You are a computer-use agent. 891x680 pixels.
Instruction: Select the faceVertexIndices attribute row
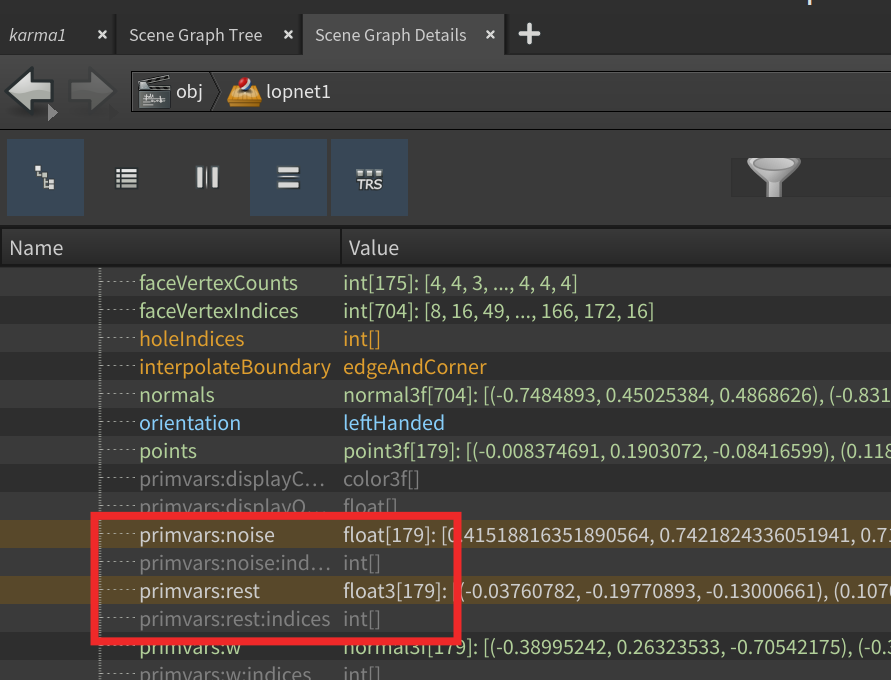point(446,311)
